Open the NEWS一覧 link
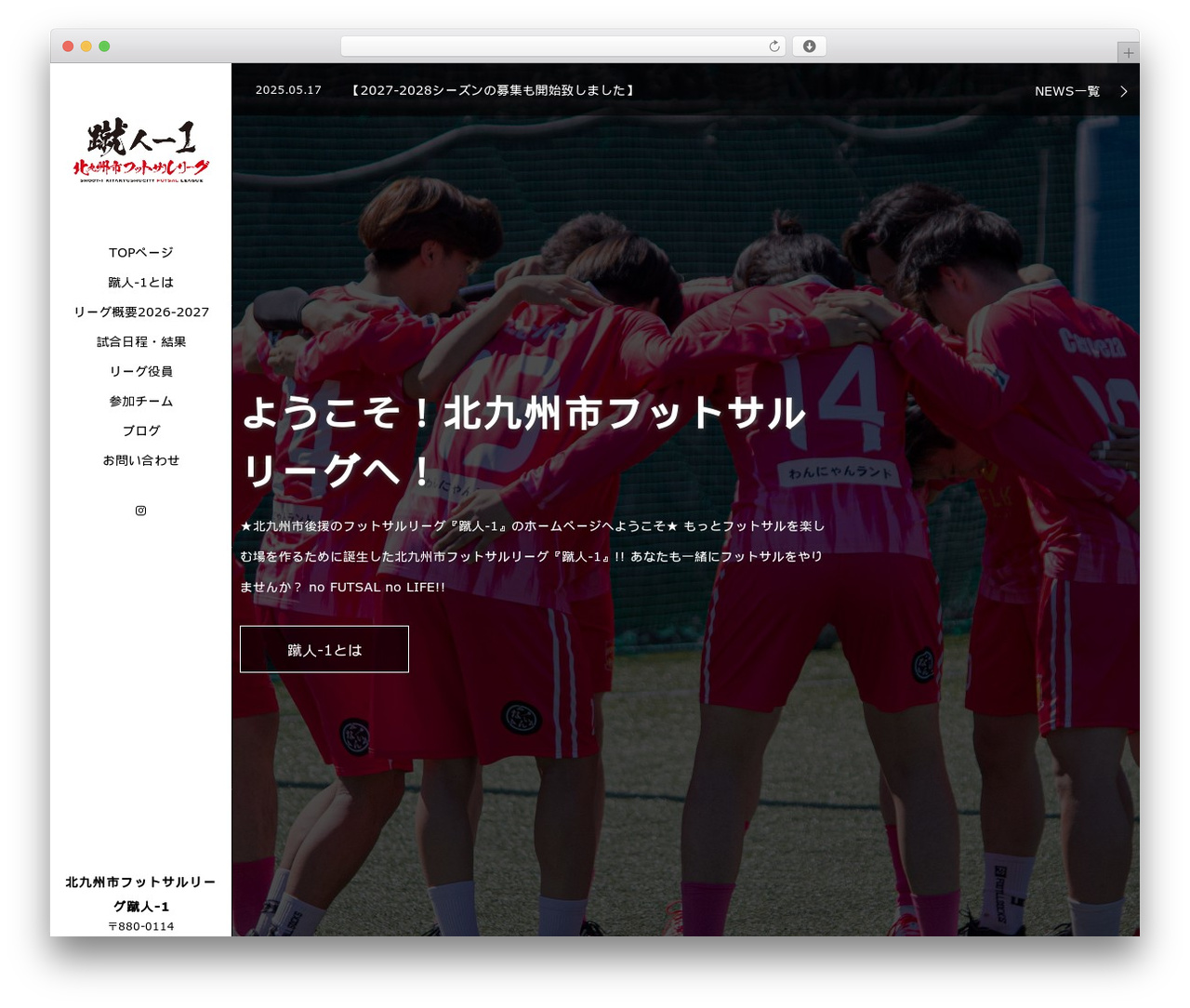 [x=1067, y=91]
